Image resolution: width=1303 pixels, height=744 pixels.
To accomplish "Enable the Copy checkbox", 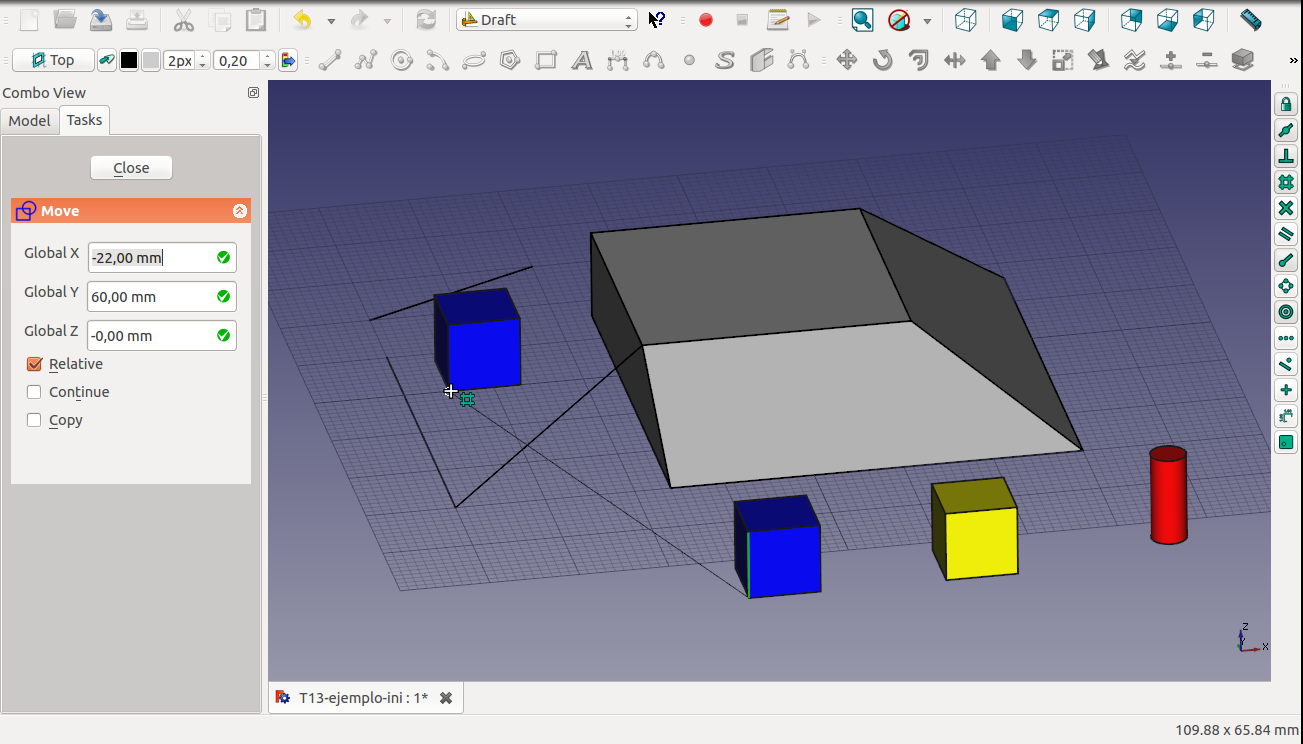I will [35, 420].
